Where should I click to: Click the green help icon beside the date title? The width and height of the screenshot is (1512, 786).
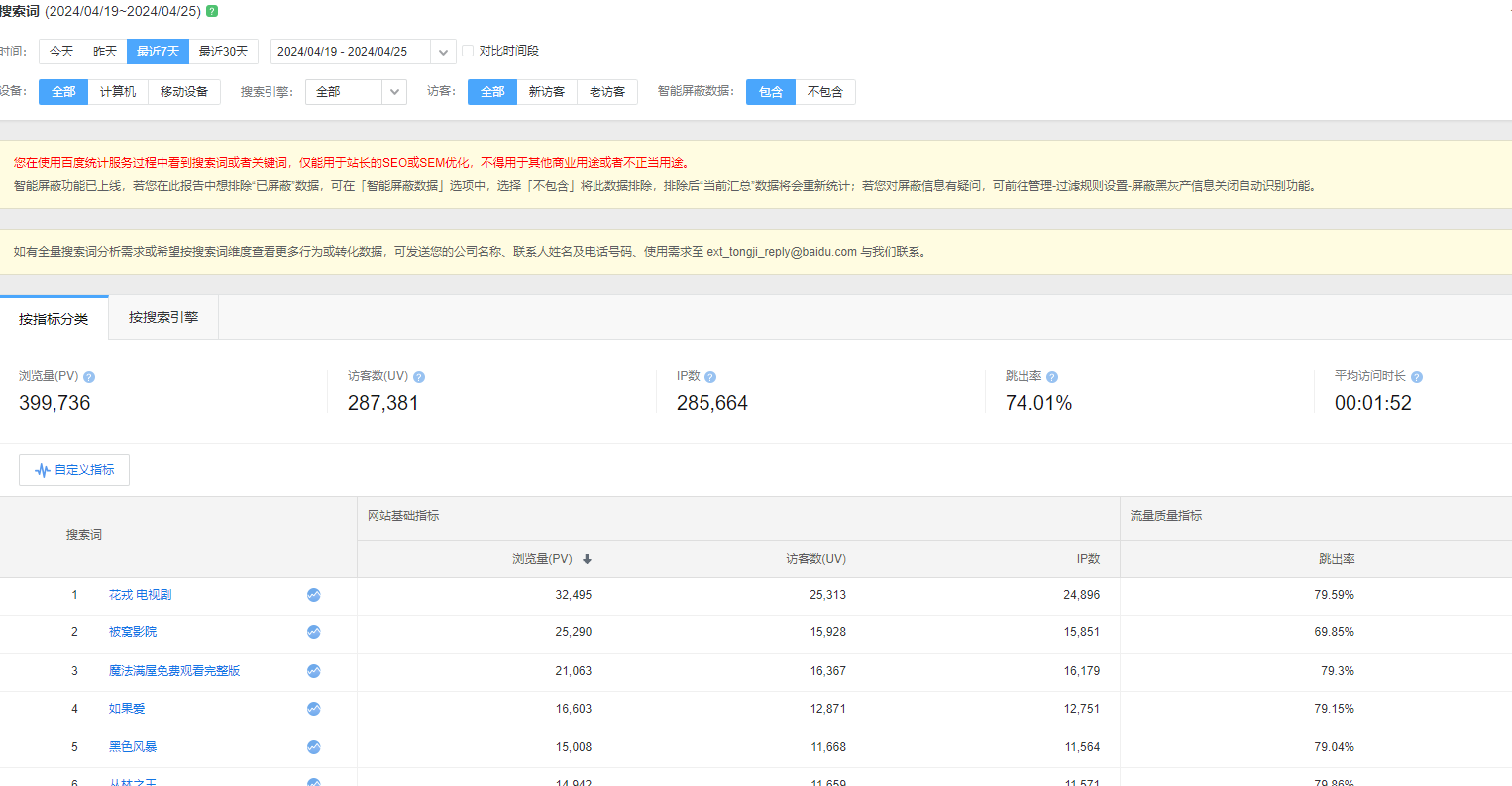pyautogui.click(x=212, y=11)
